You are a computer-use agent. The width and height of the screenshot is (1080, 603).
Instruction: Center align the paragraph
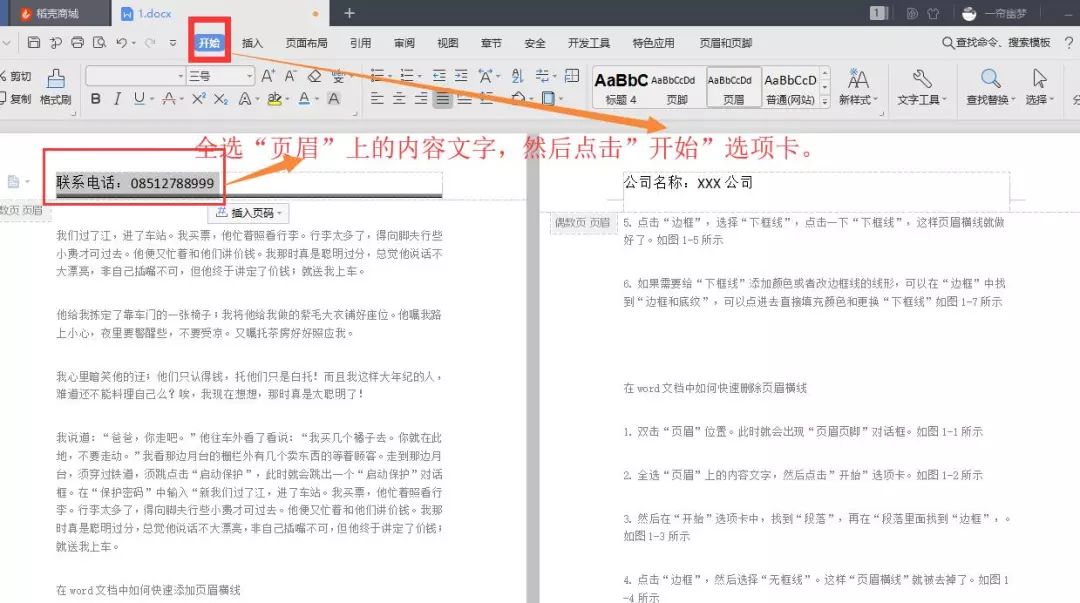399,99
